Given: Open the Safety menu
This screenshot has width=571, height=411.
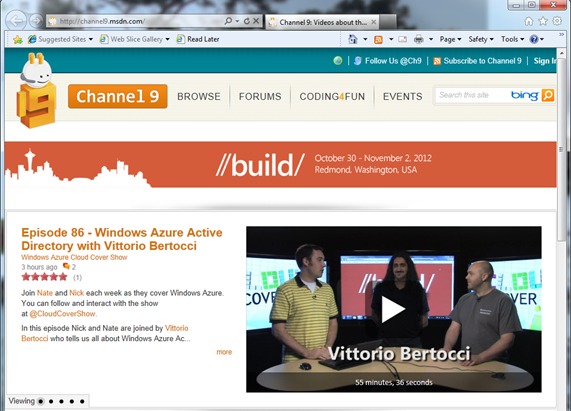Looking at the screenshot, I should tap(481, 39).
